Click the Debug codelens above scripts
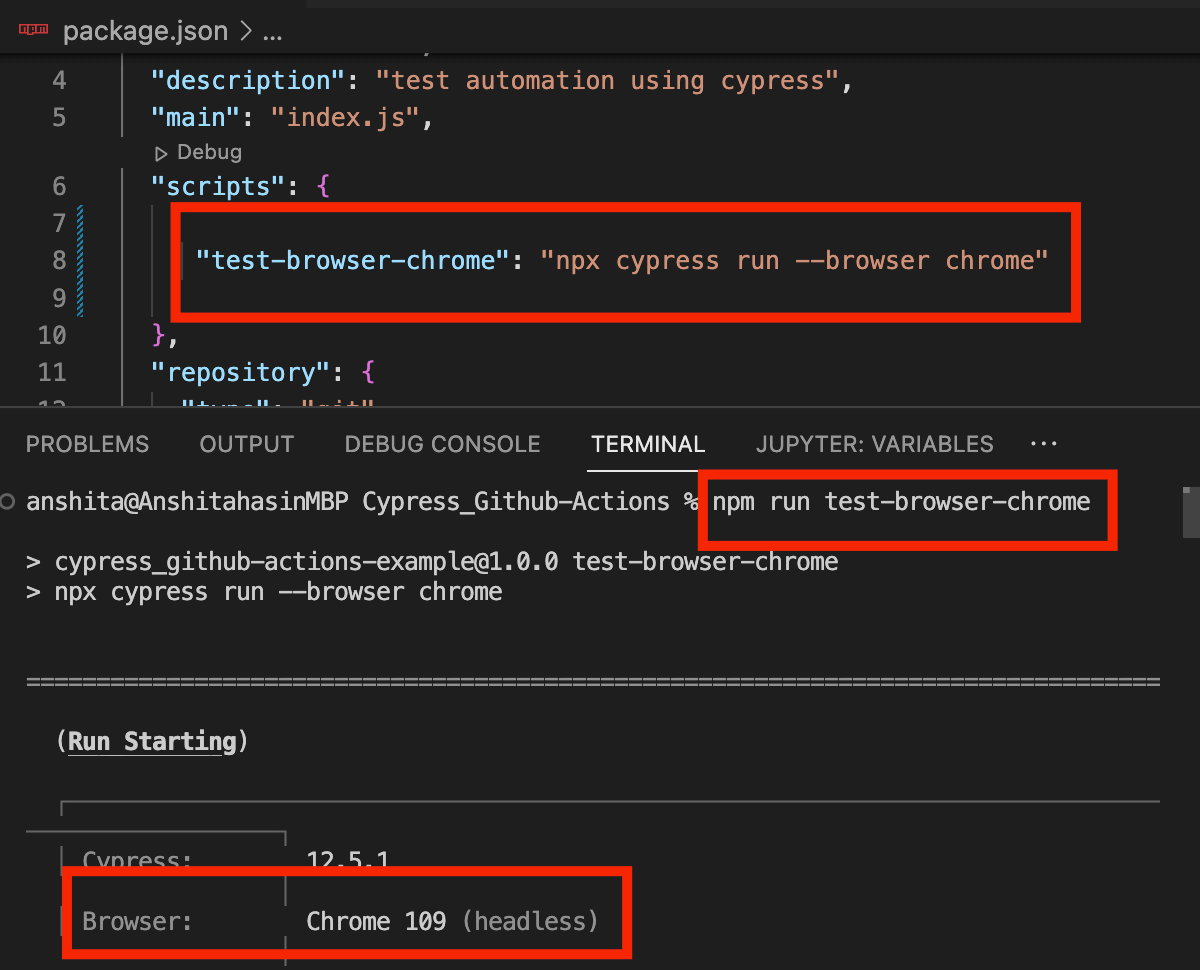The height and width of the screenshot is (970, 1200). [207, 152]
